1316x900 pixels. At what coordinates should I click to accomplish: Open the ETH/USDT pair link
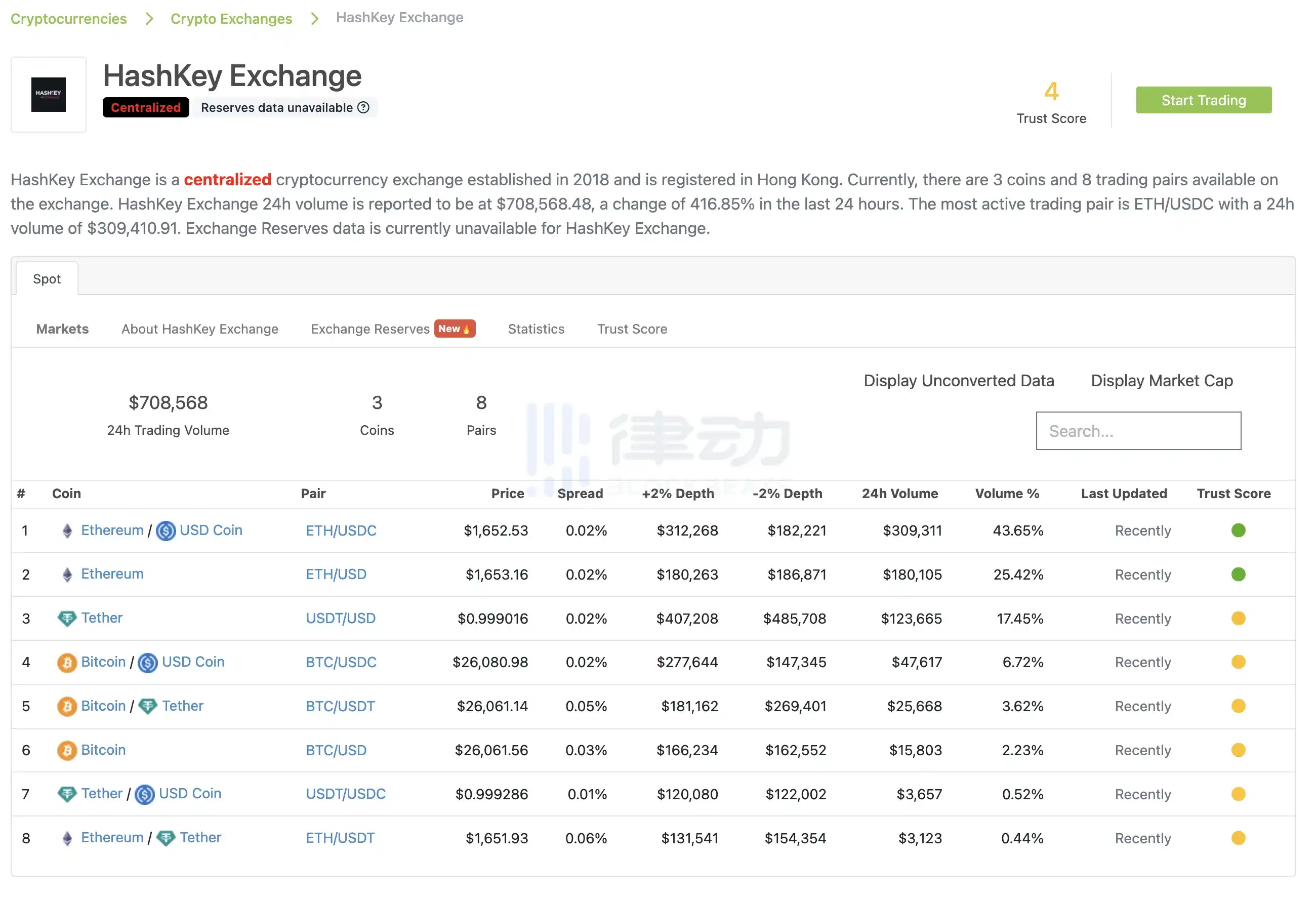pyautogui.click(x=340, y=838)
